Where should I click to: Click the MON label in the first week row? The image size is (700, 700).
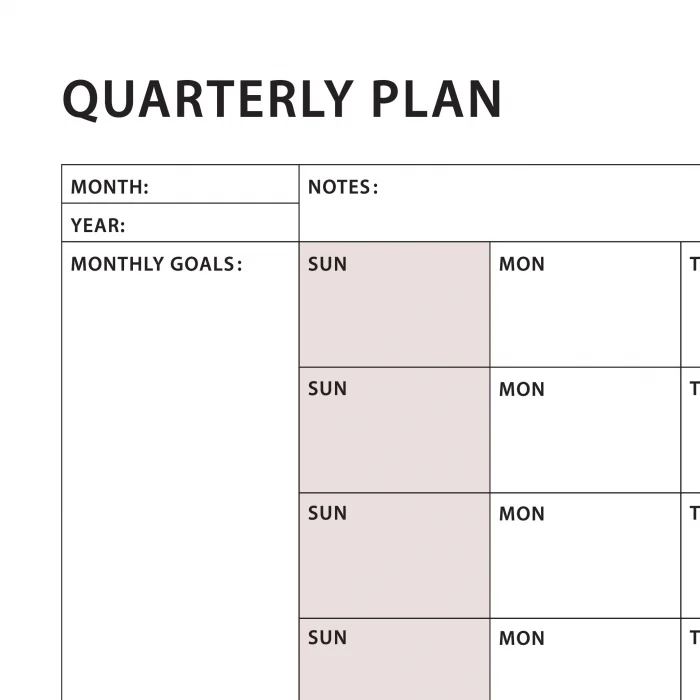coord(521,264)
